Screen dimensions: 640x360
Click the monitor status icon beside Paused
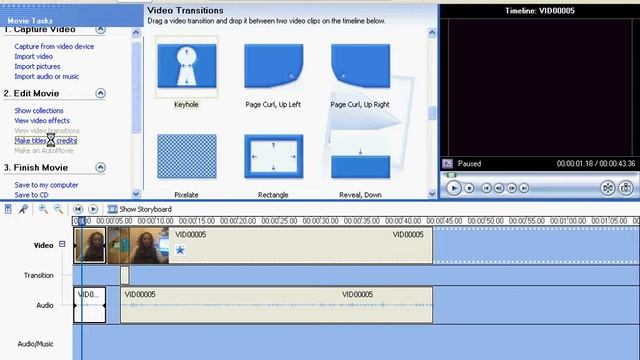tap(447, 164)
